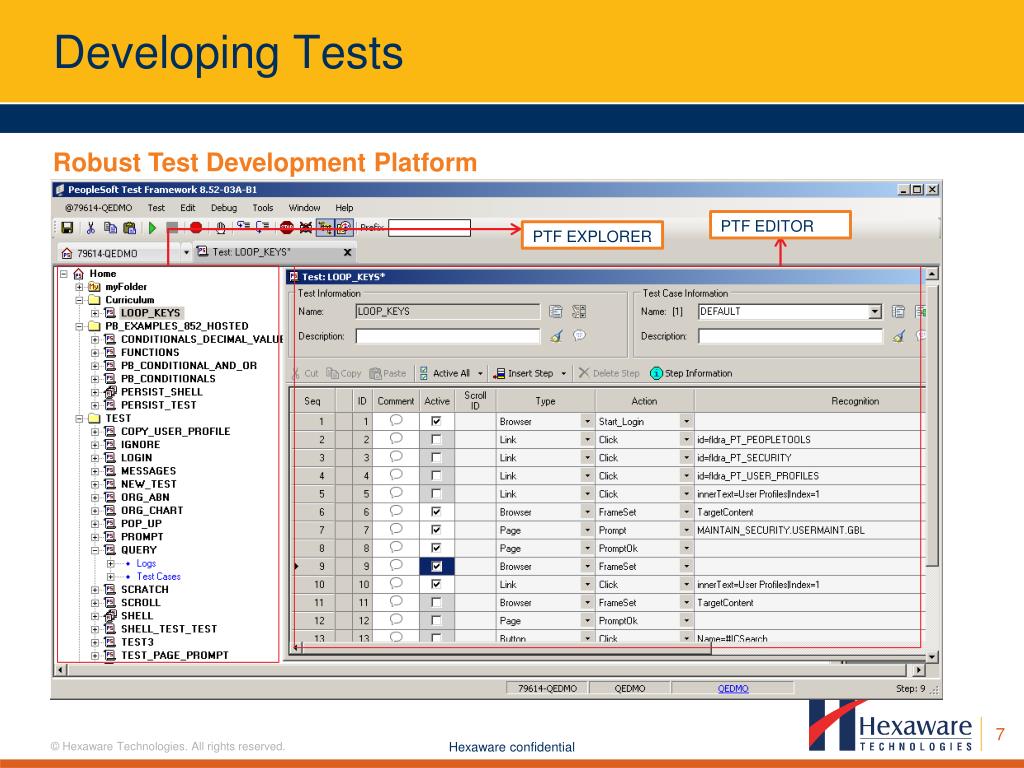Click the Prefix input field

(429, 227)
